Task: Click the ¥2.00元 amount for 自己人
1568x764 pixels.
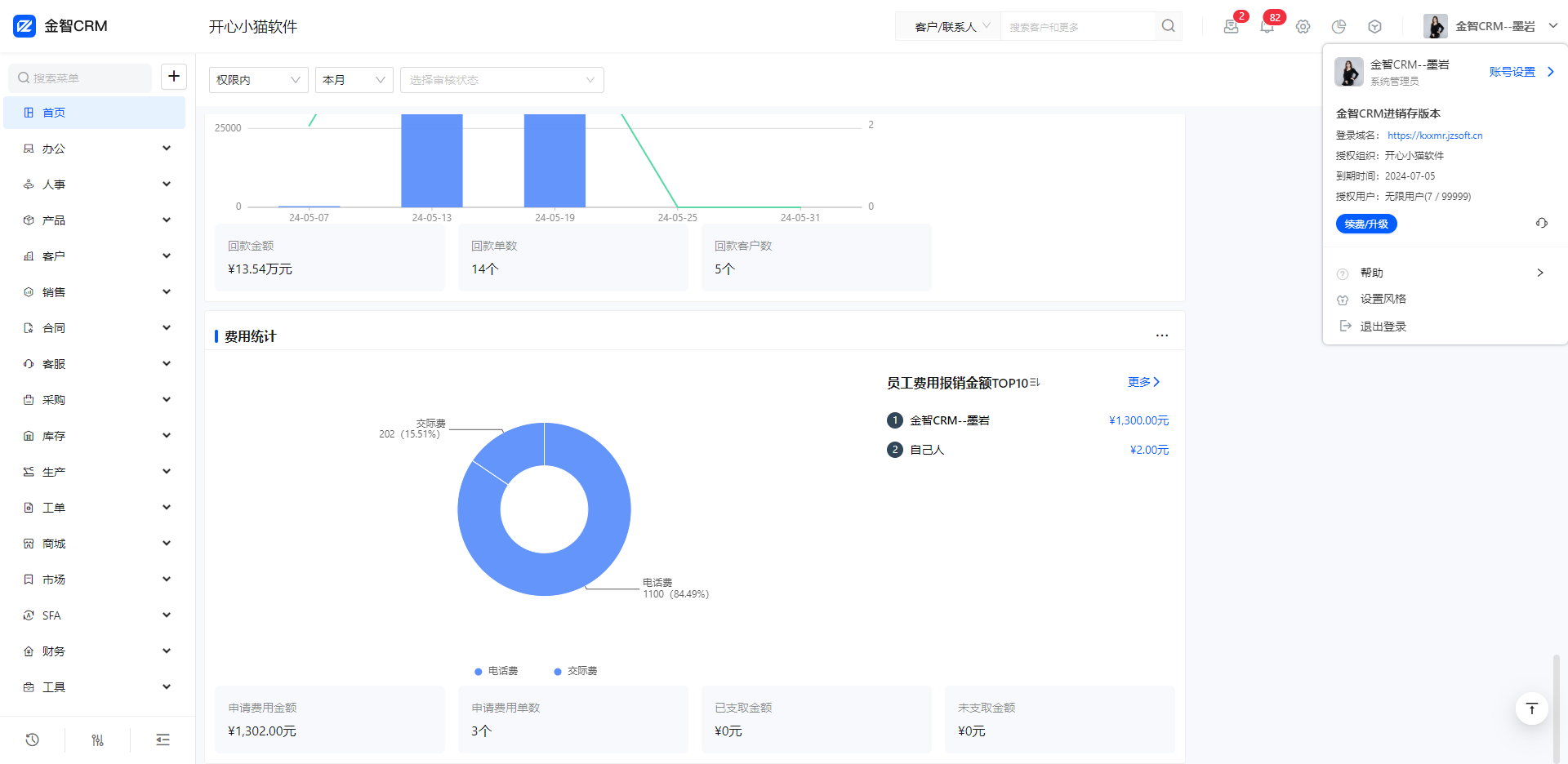Action: [1149, 450]
